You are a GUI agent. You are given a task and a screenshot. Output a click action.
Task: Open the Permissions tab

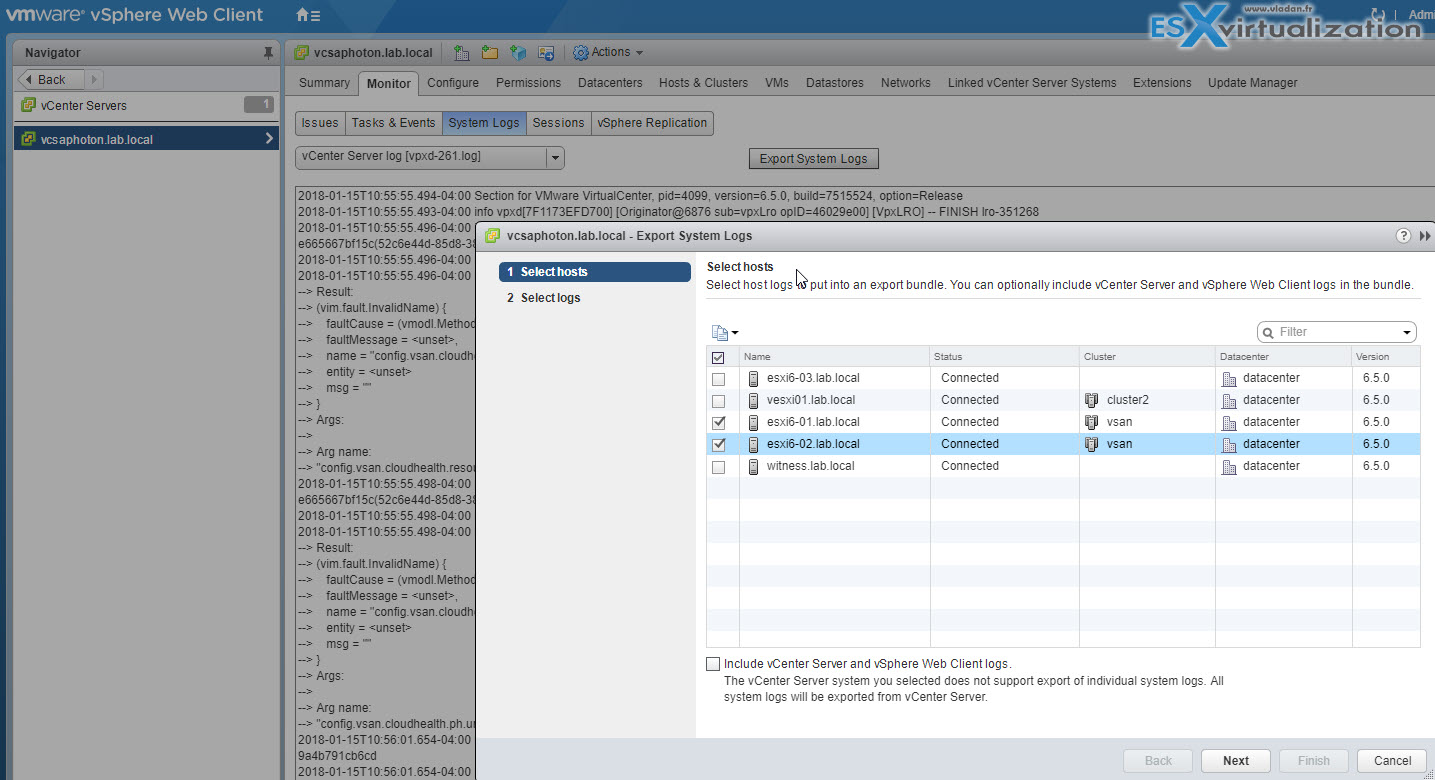pos(528,83)
